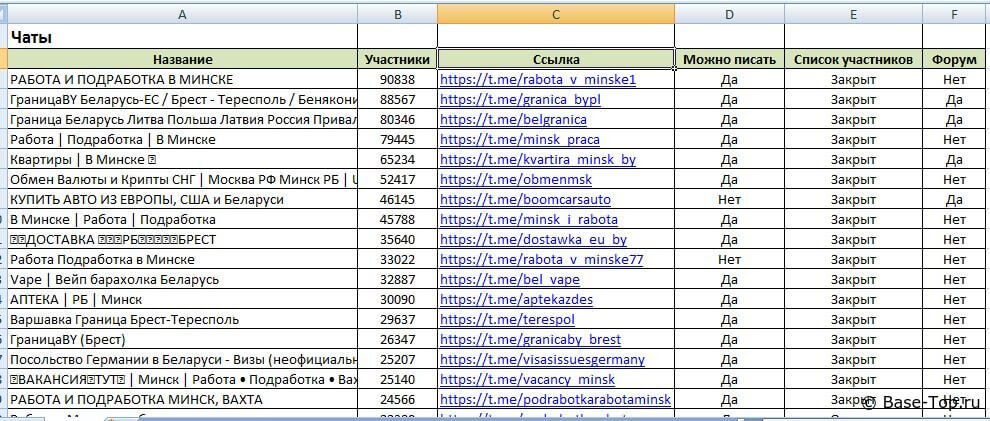Screen dimensions: 990x421
Task: Follow the t.me/belgranica hyperlink
Action: (508, 120)
